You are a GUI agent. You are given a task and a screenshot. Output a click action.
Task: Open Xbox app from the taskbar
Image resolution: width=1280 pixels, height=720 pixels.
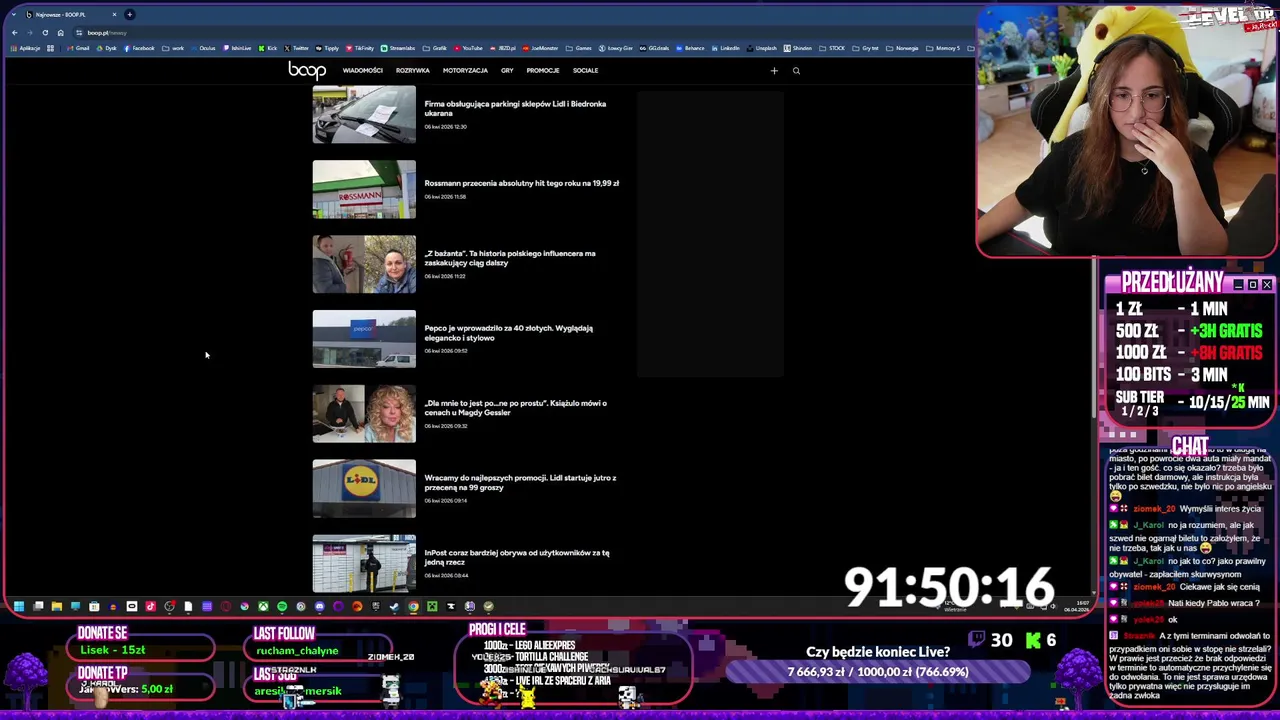point(263,606)
